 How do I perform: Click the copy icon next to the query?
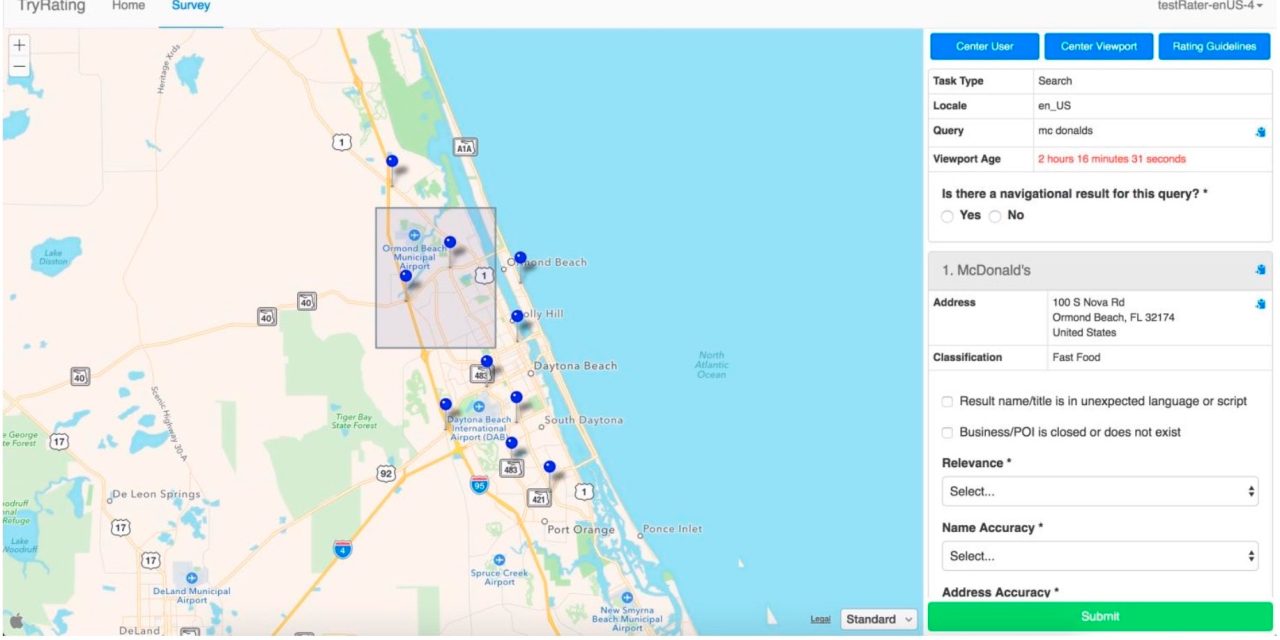[x=1260, y=131]
